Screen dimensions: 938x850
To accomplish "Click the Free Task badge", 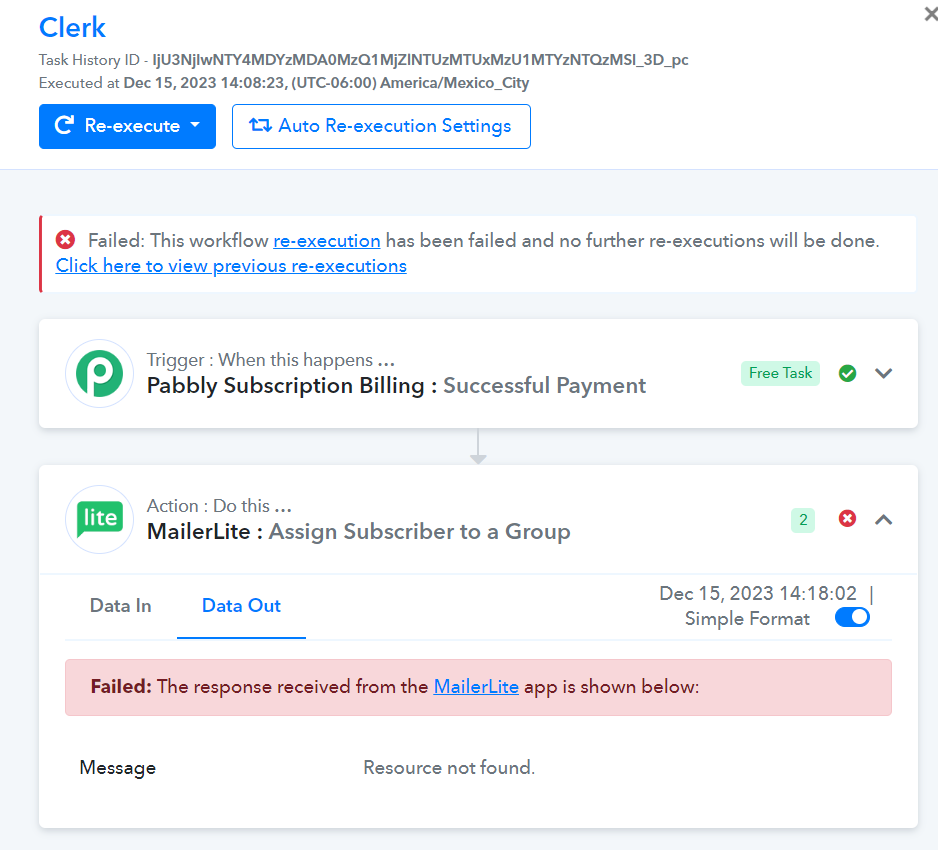I will [780, 373].
